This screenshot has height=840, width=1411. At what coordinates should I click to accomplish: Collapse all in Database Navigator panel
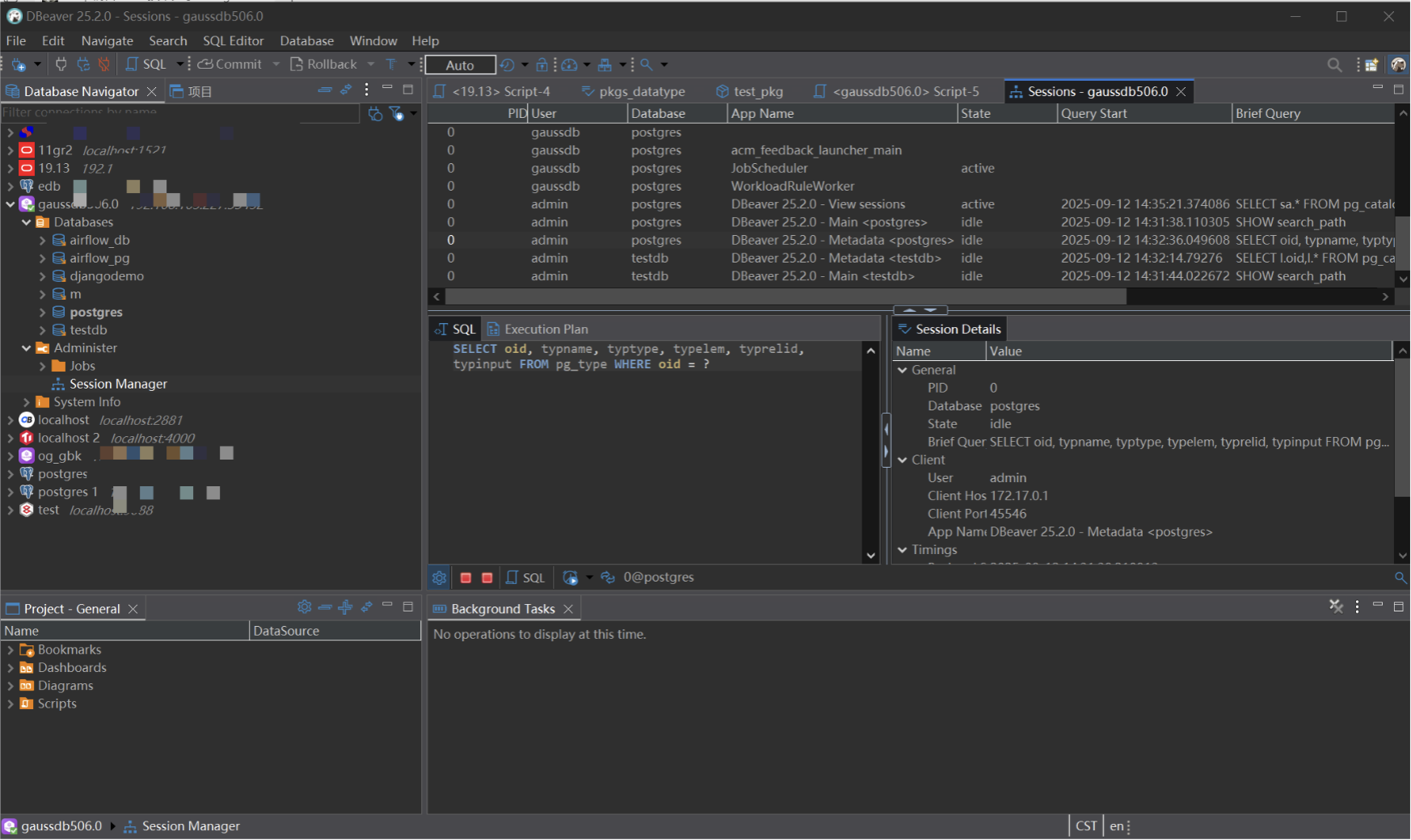point(325,90)
